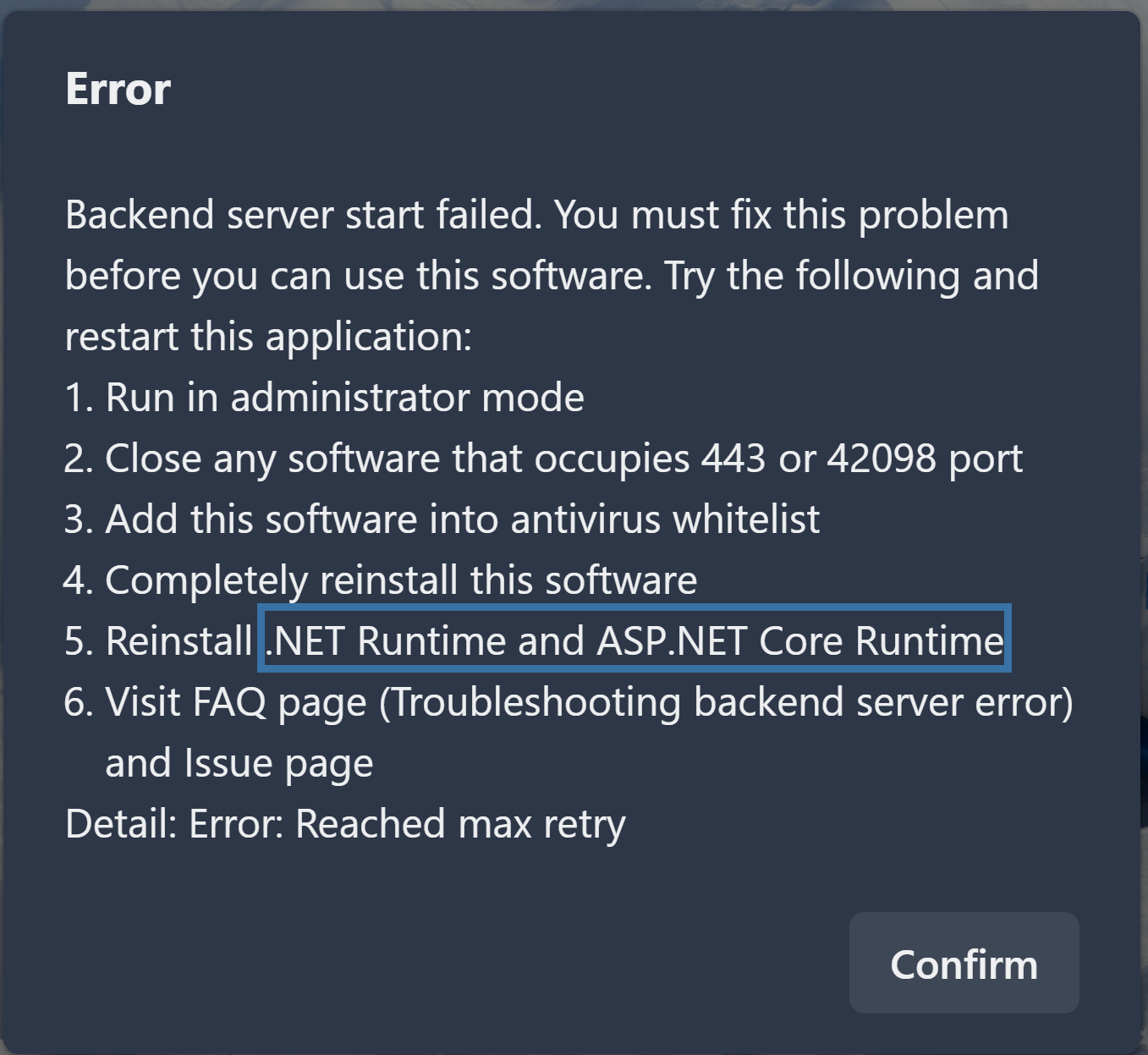Screen dimensions: 1148x1055
Task: Click the word 'Reinstall' in step 5
Action: 179,641
